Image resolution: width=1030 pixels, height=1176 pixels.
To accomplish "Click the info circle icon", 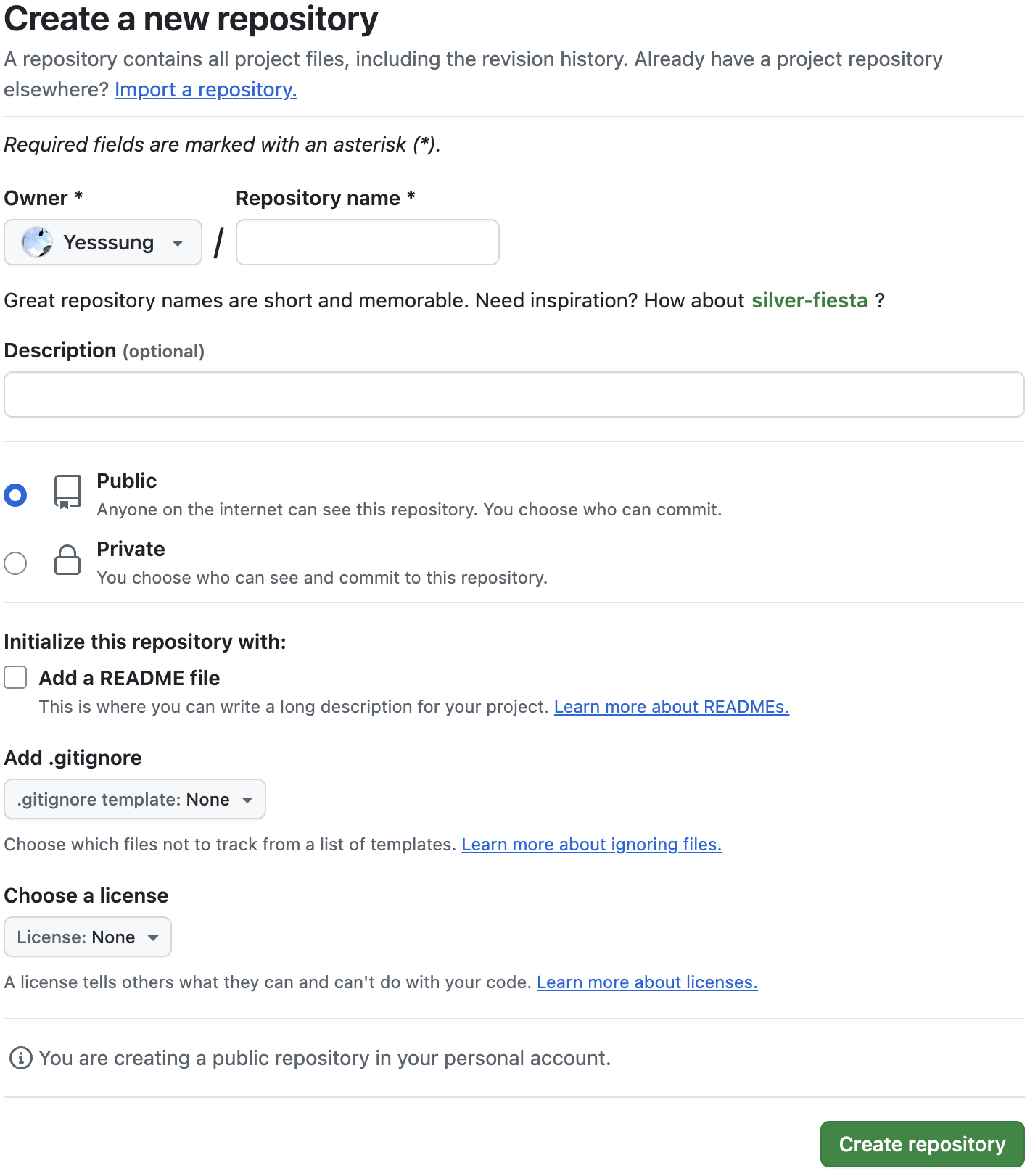I will pyautogui.click(x=20, y=1058).
